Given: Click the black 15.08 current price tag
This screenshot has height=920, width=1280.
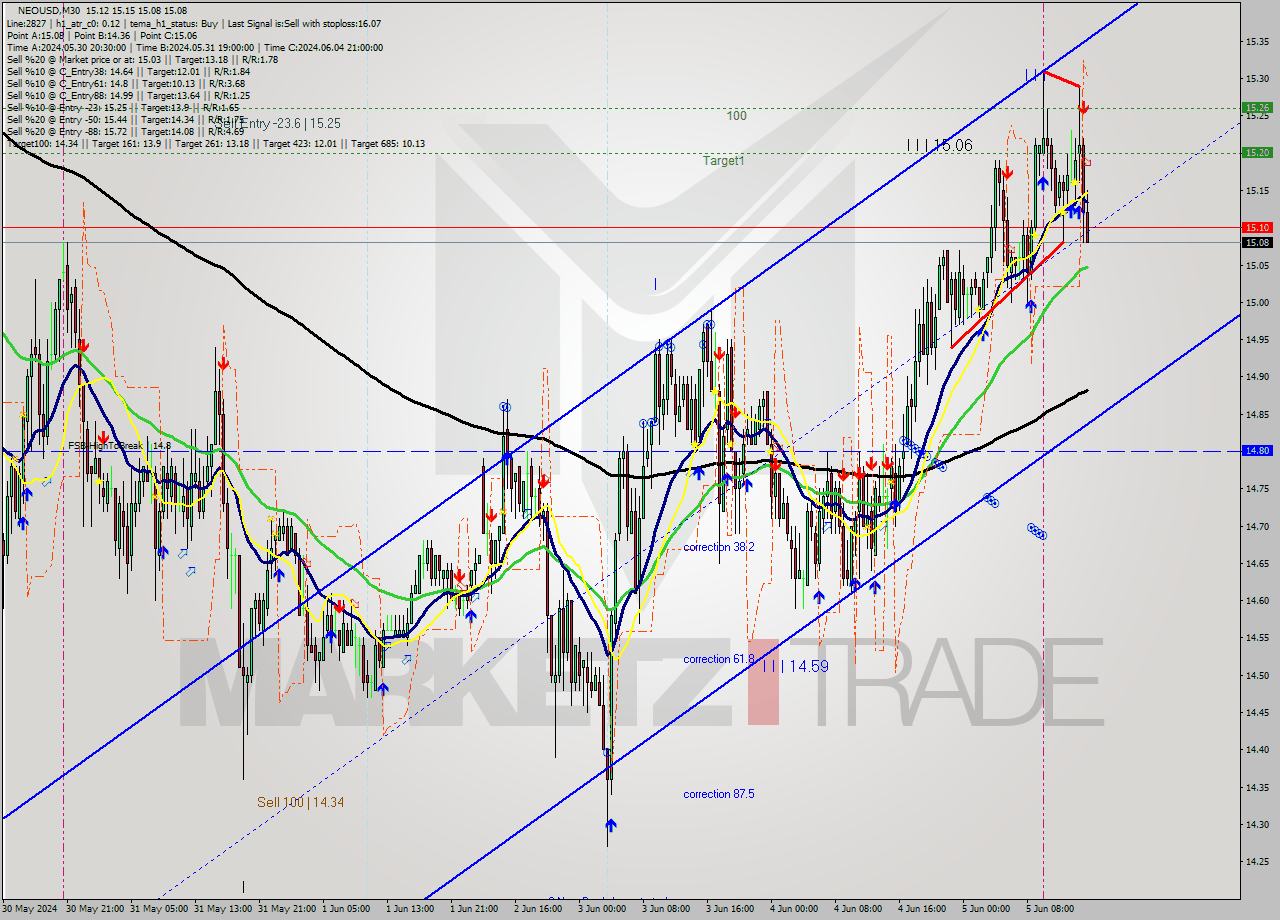Looking at the screenshot, I should coord(1256,242).
